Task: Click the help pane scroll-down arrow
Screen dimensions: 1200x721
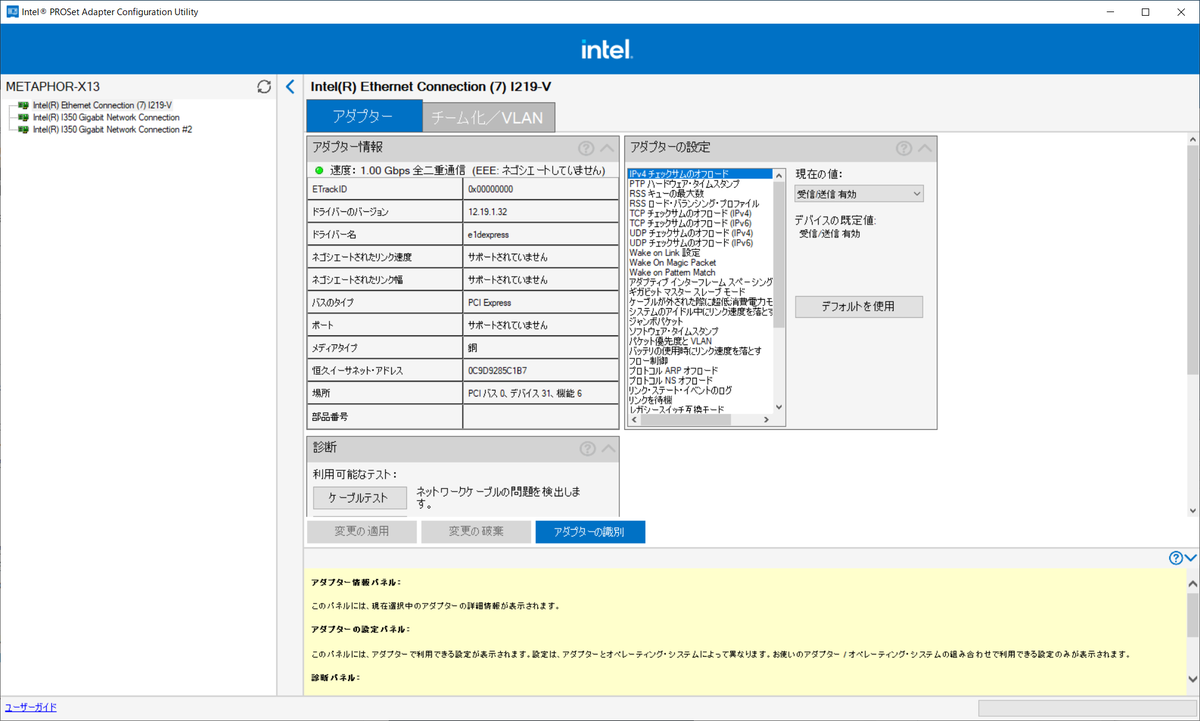Action: pos(1193,680)
